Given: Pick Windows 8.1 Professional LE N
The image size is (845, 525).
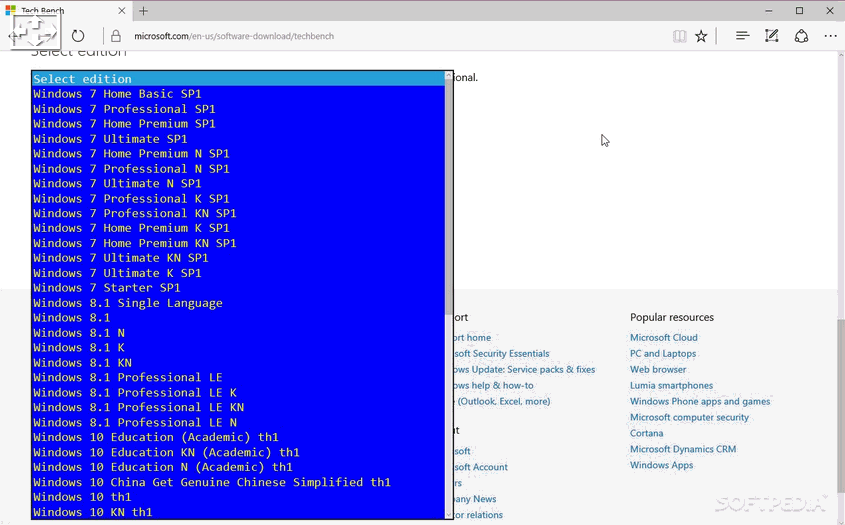Looking at the screenshot, I should pos(238,422).
